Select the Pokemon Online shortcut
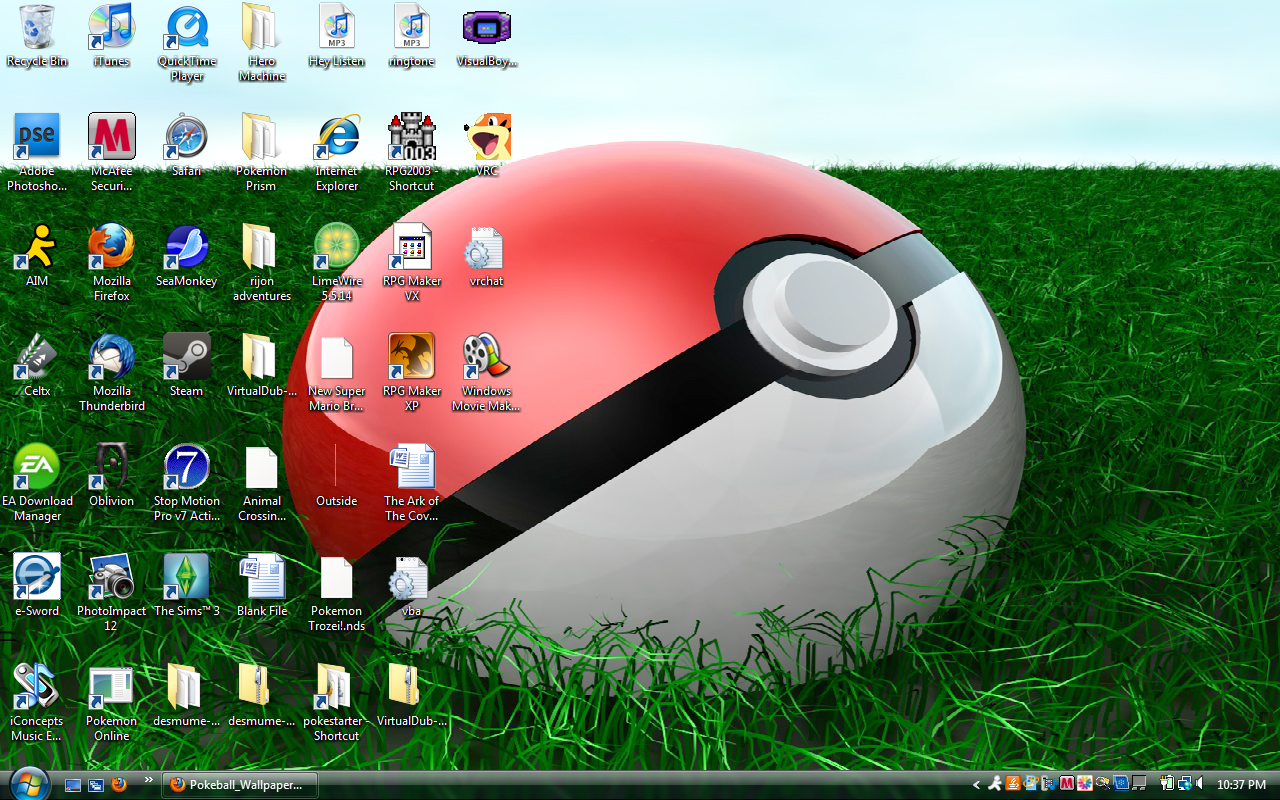Viewport: 1280px width, 800px height. coord(111,703)
